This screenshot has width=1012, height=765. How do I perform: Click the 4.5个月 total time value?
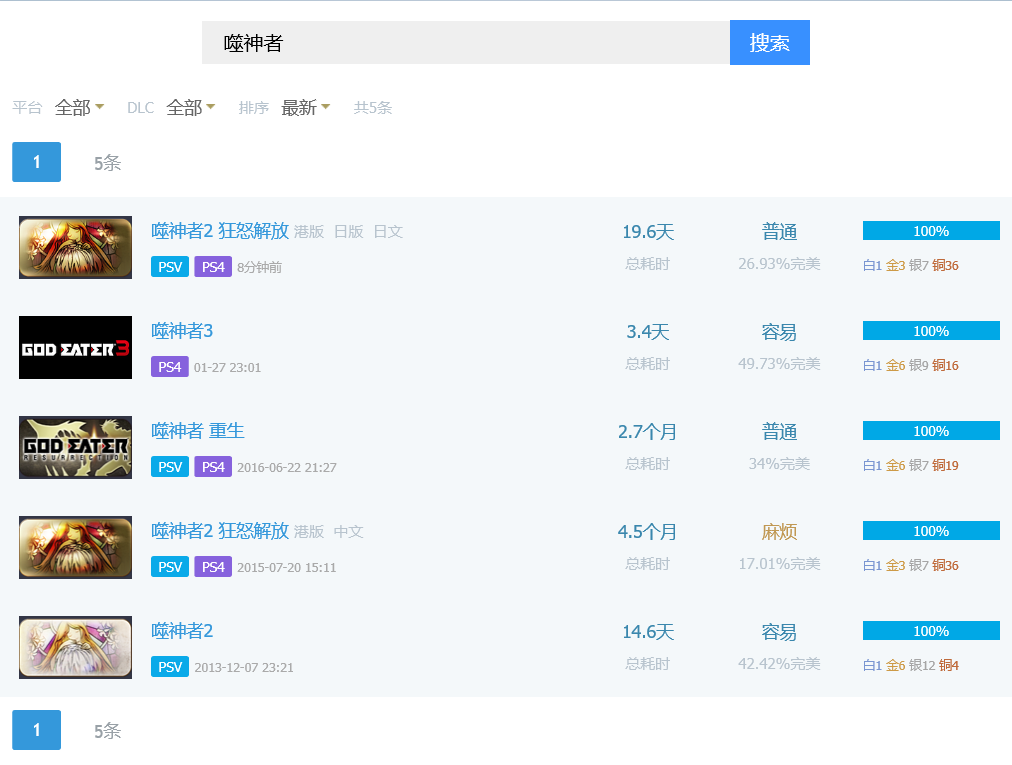[647, 532]
